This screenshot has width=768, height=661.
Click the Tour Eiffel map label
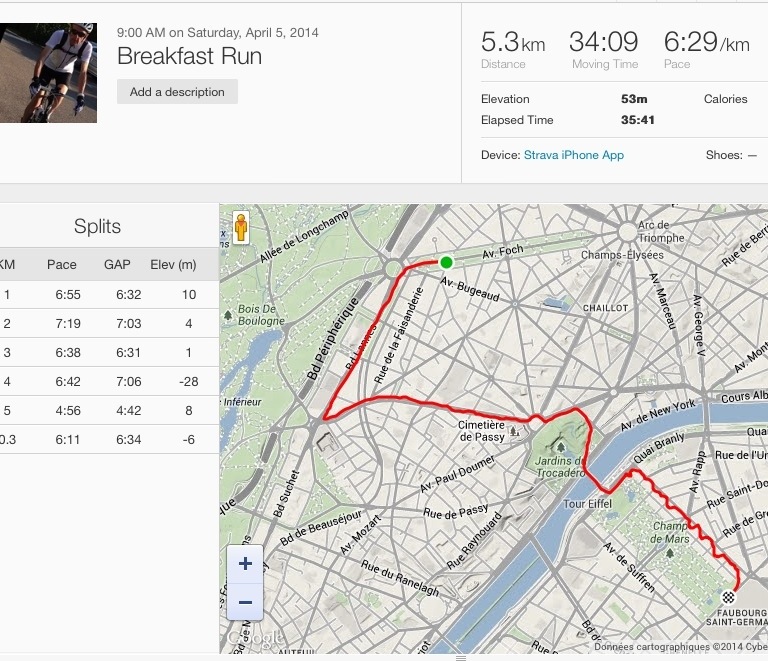tap(588, 504)
